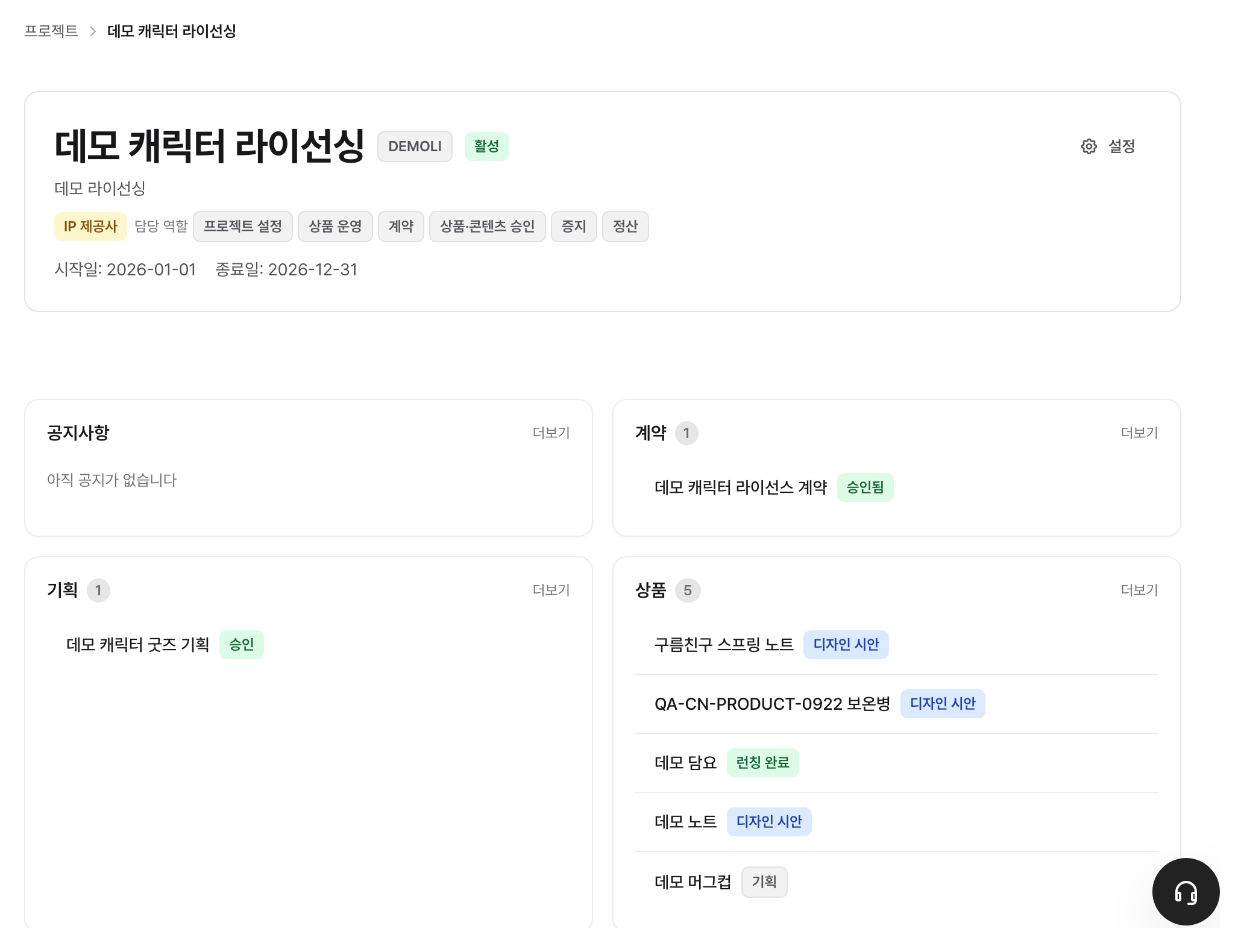The width and height of the screenshot is (1244, 952).
Task: Click 아직 공지가 없습니다 message
Action: 112,480
